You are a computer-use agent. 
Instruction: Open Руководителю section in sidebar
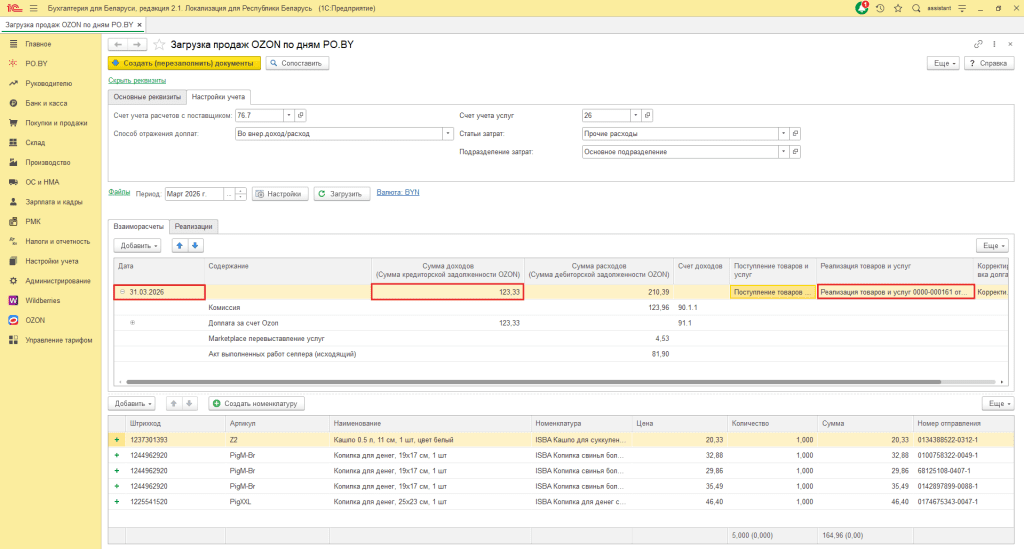48,84
